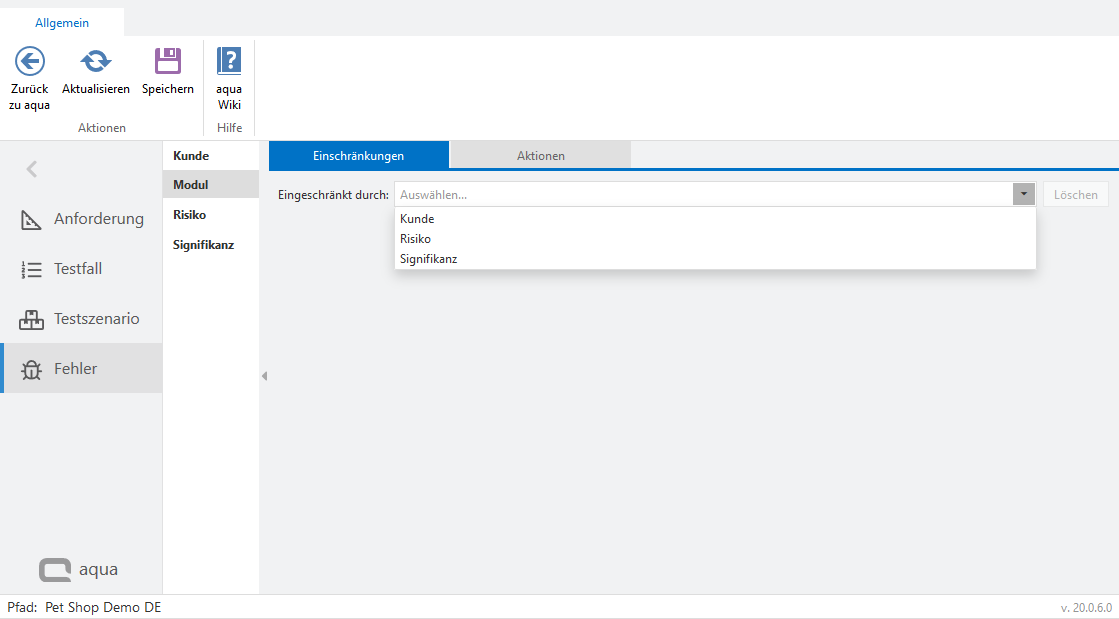The width and height of the screenshot is (1119, 619).
Task: Switch to the Aktionen tab
Action: [x=540, y=156]
